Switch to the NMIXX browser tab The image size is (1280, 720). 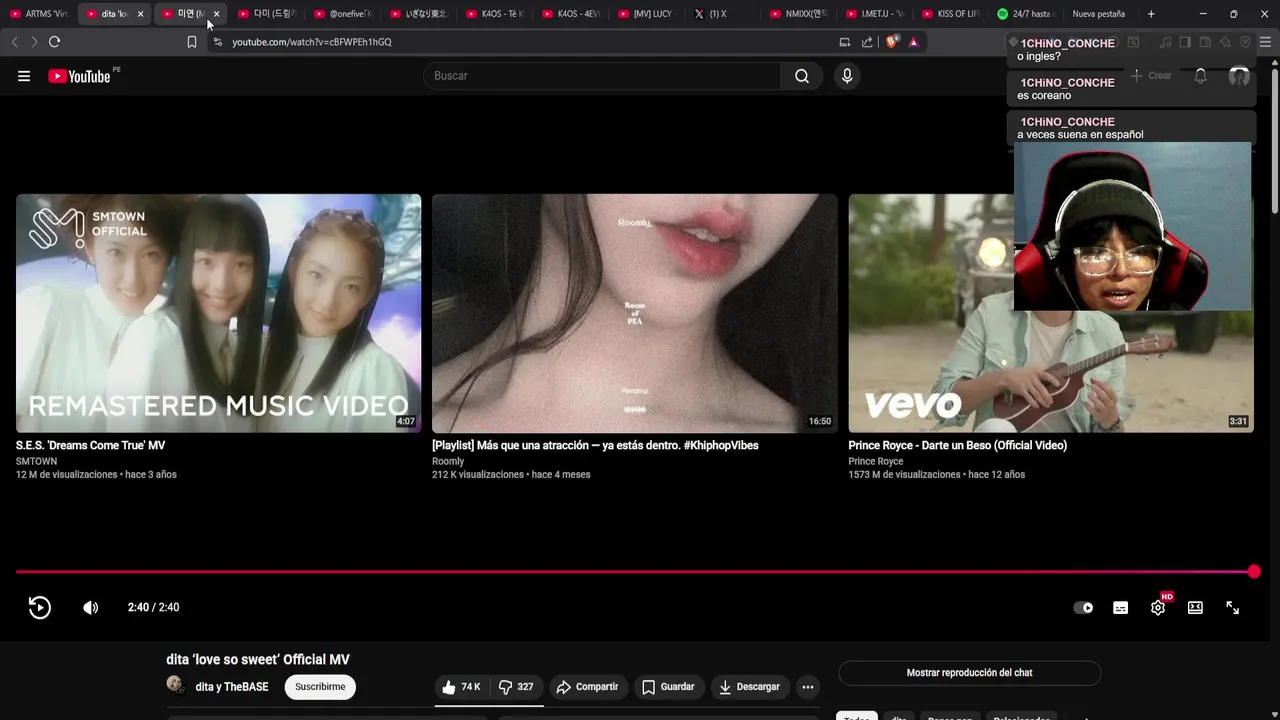800,14
